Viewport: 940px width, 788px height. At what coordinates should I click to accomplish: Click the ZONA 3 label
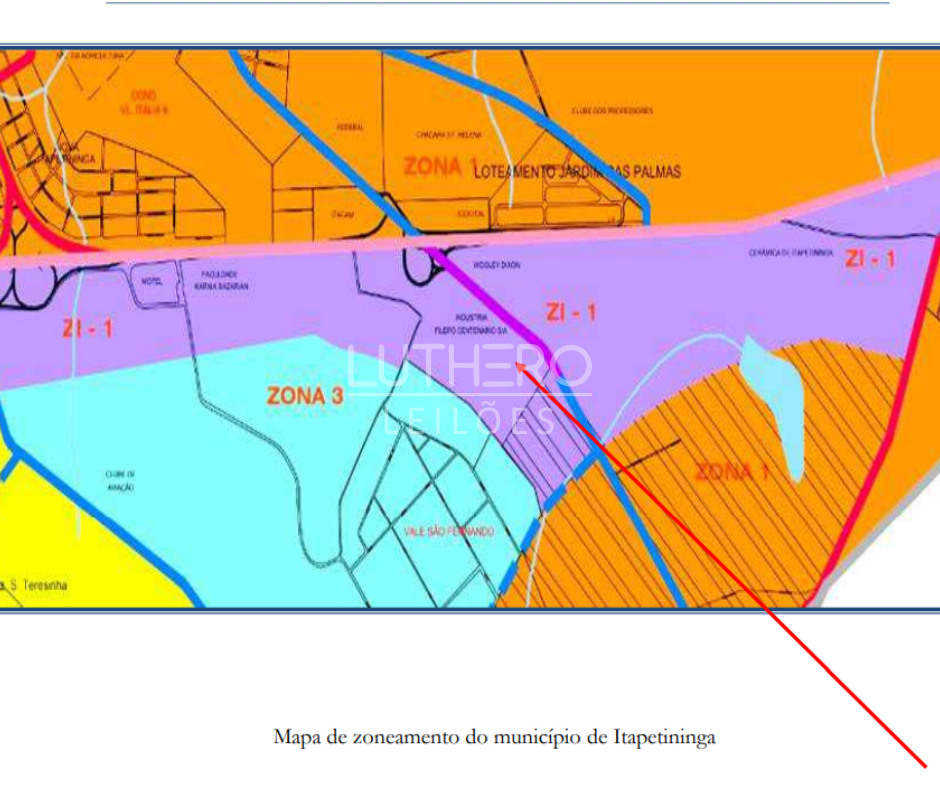305,395
